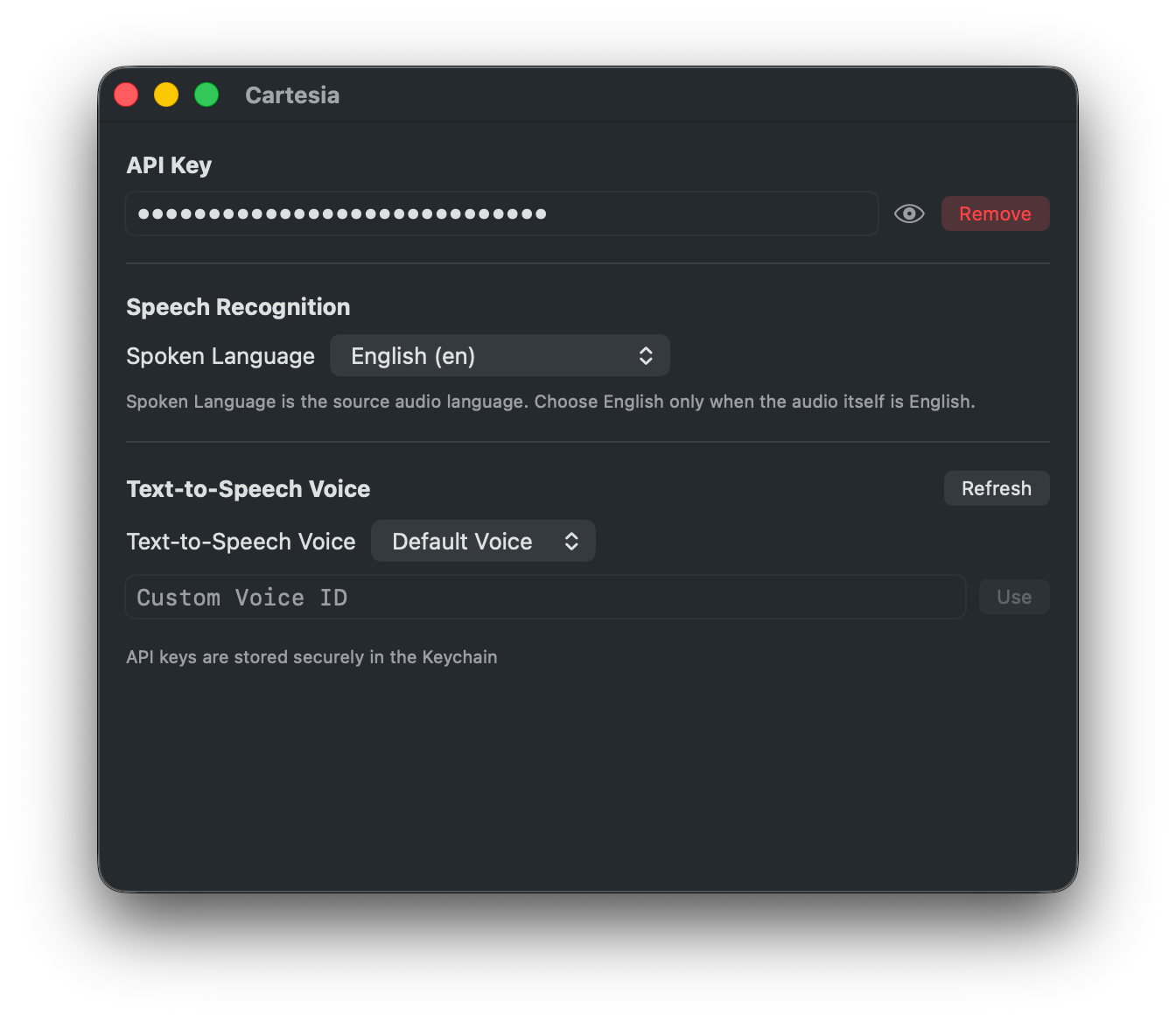The width and height of the screenshot is (1176, 1022).
Task: Click the bold Text-to-Speech Voice section heading
Action: 248,489
